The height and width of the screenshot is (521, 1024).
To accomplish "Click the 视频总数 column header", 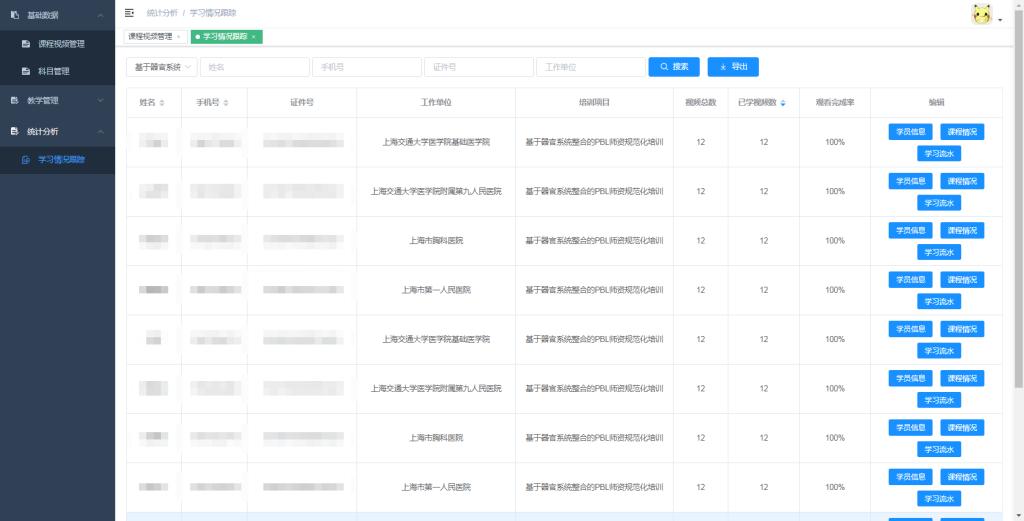I will click(x=701, y=103).
